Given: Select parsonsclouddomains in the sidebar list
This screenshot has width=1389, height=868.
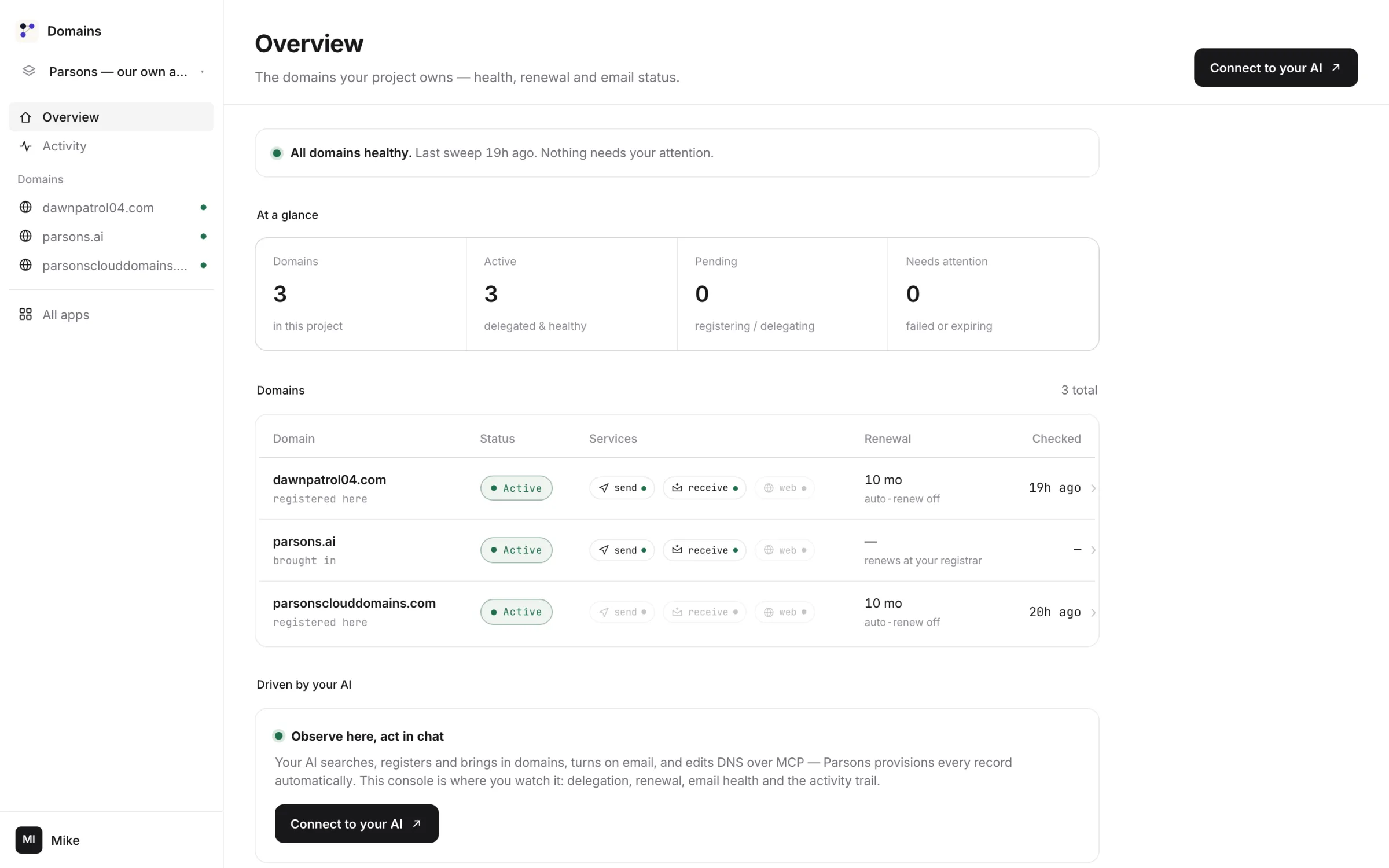Looking at the screenshot, I should tap(111, 265).
